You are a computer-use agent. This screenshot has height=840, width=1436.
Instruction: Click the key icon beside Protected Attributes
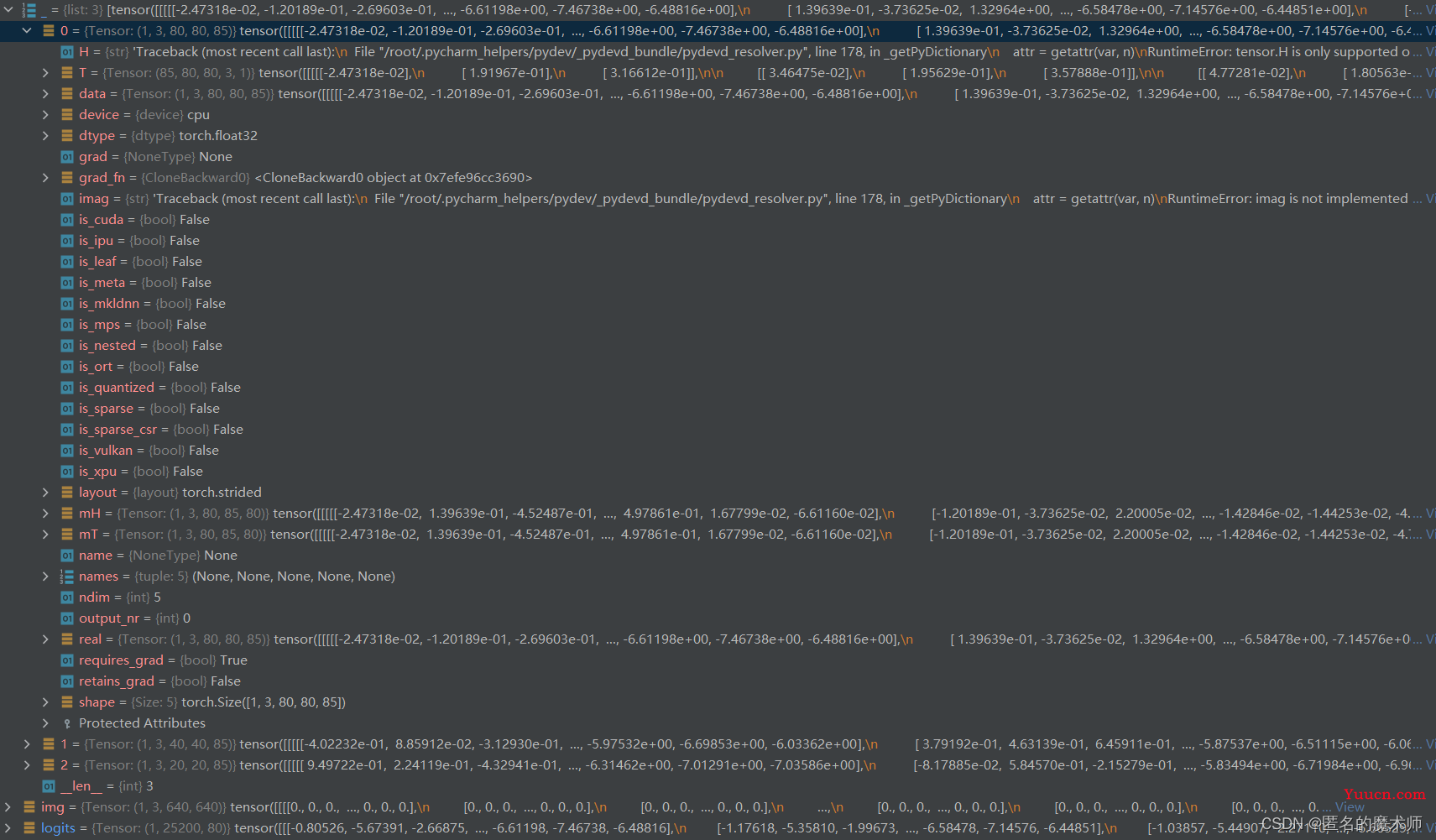tap(67, 723)
